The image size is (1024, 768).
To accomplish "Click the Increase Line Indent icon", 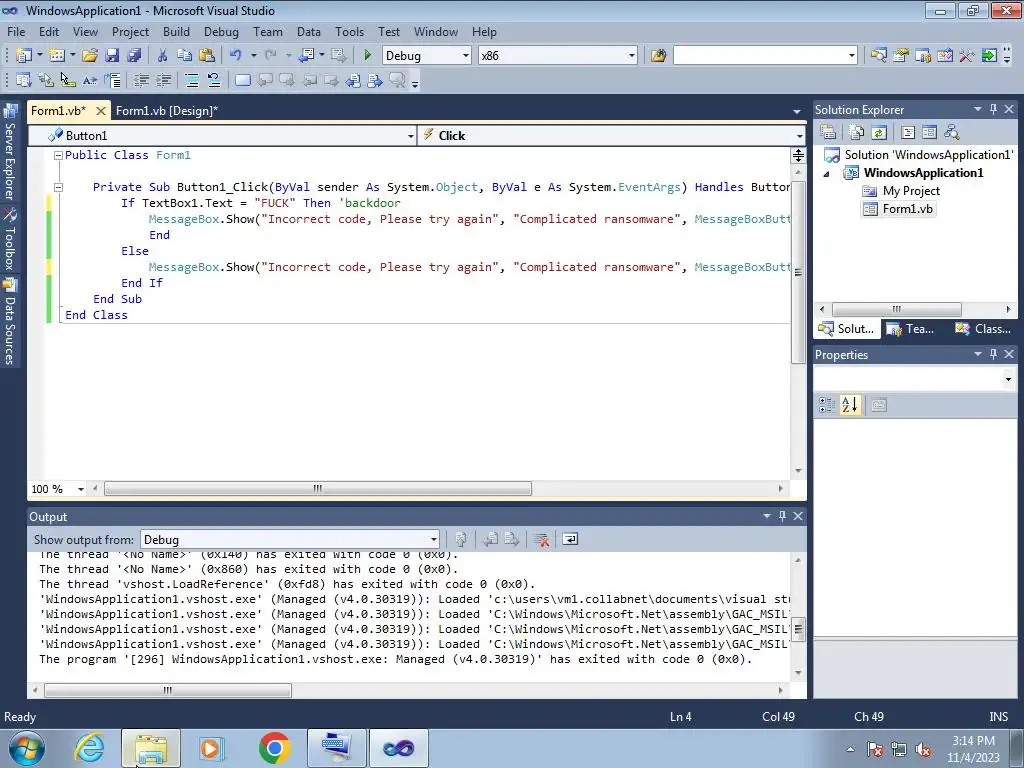I will point(163,80).
